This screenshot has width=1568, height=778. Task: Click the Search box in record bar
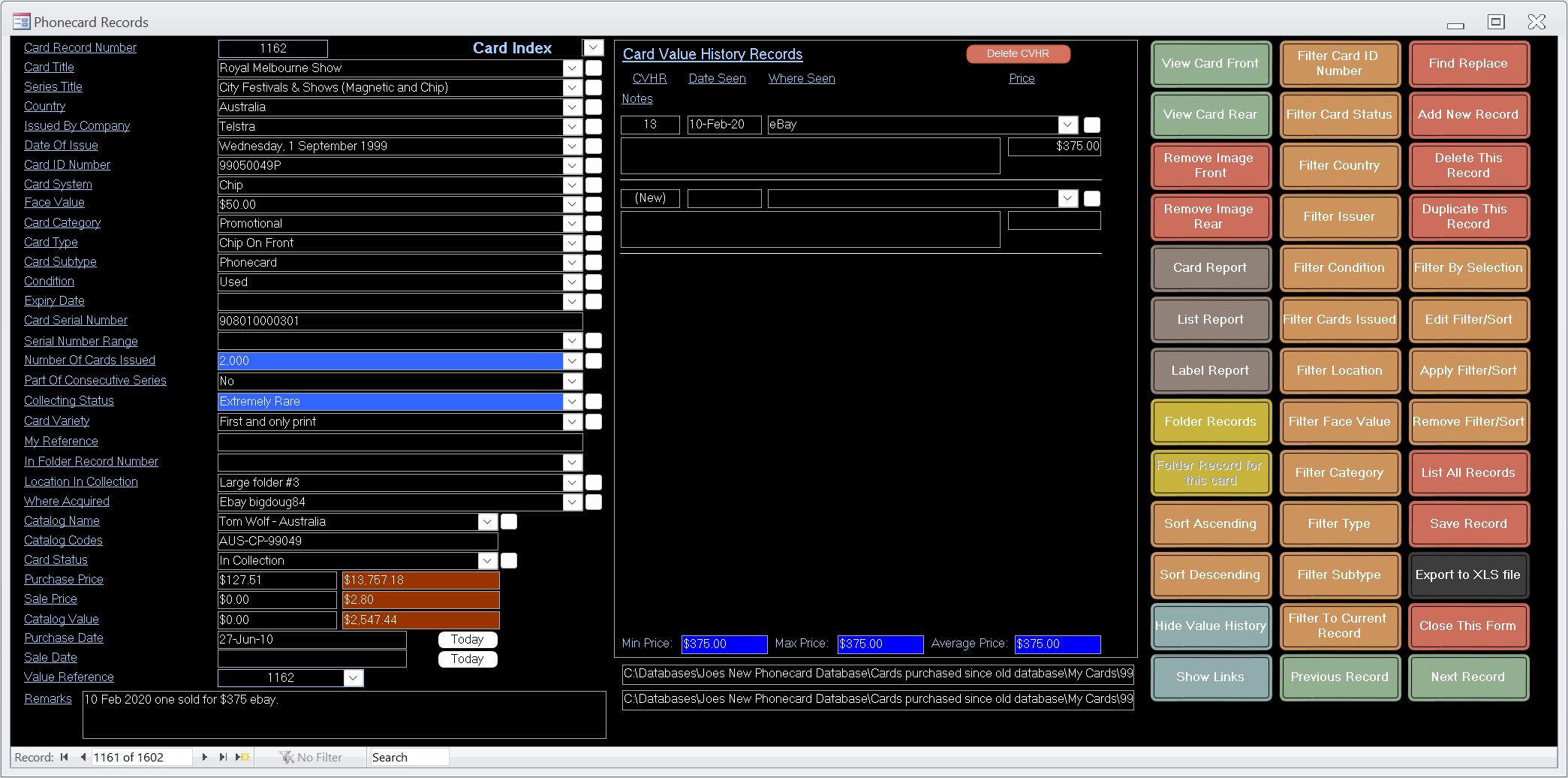(409, 757)
